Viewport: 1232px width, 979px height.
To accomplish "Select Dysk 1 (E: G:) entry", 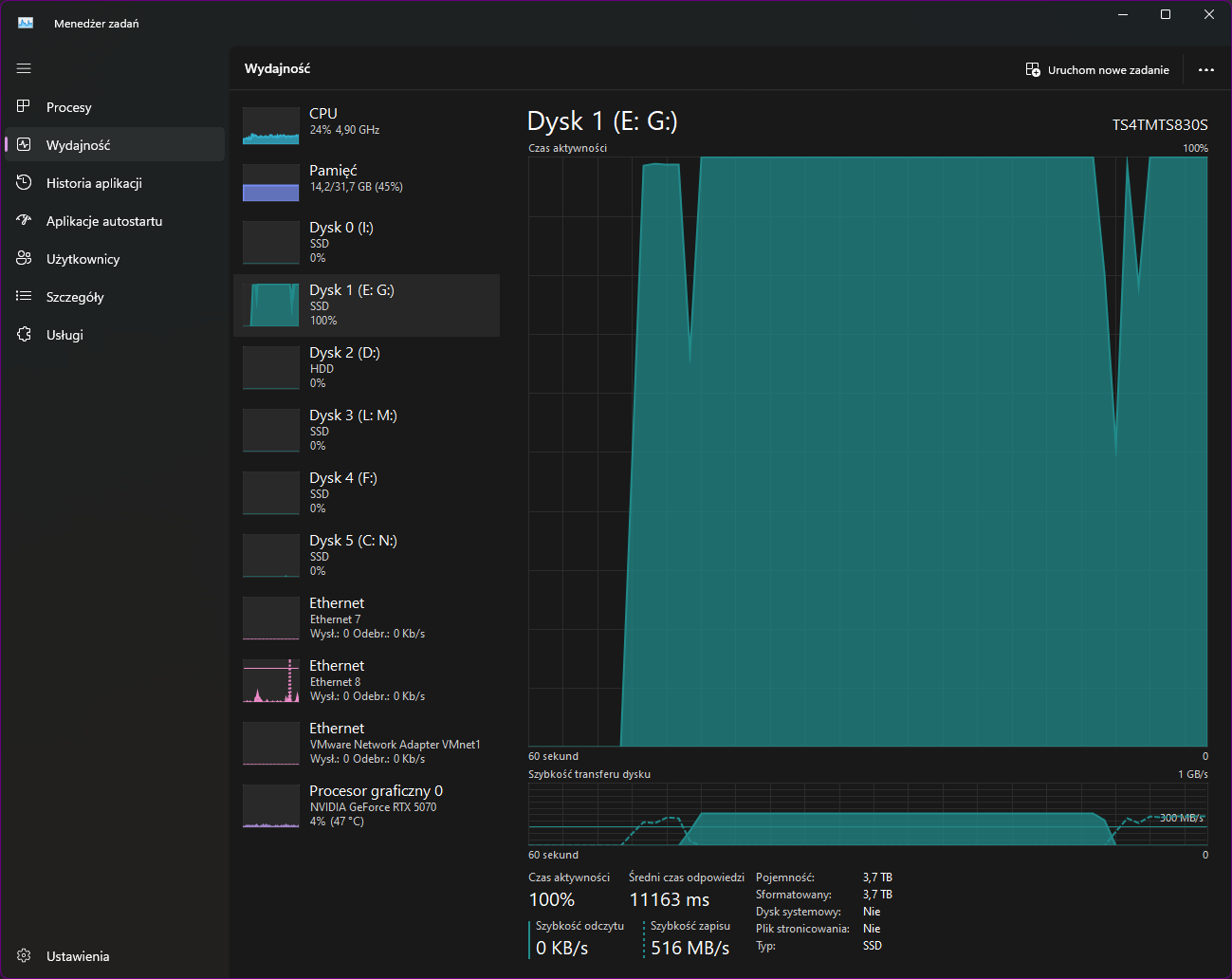I will click(x=366, y=305).
